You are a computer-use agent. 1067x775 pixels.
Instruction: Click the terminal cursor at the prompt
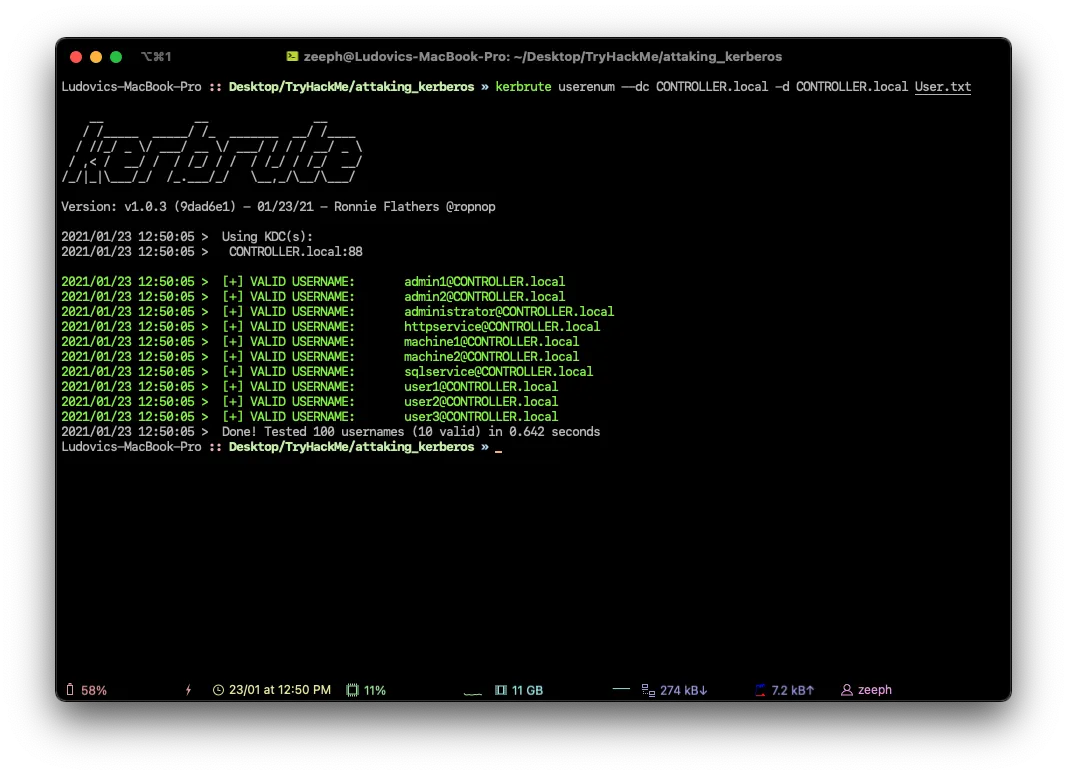(498, 448)
